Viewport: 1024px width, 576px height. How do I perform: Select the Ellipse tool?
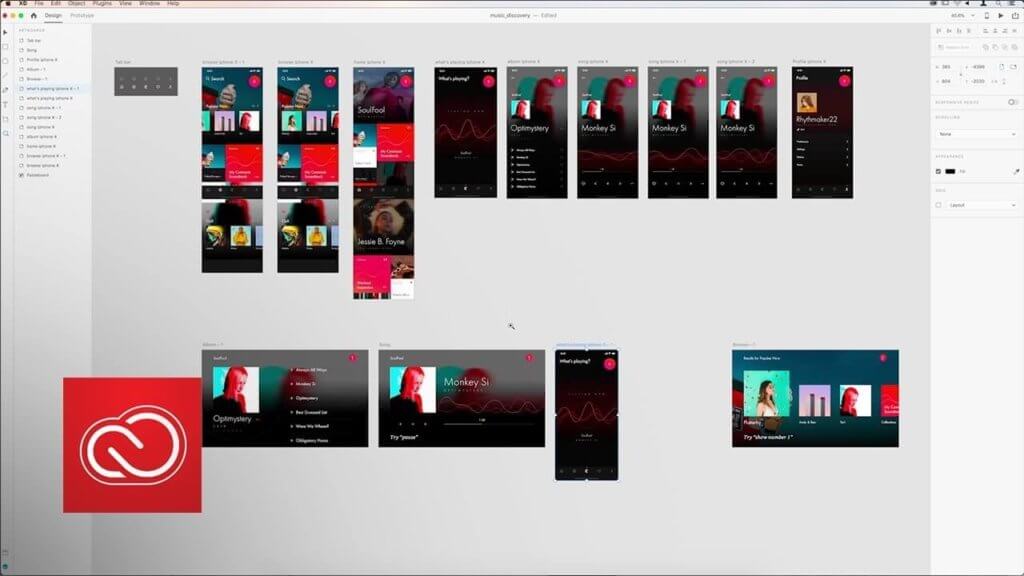(x=5, y=61)
